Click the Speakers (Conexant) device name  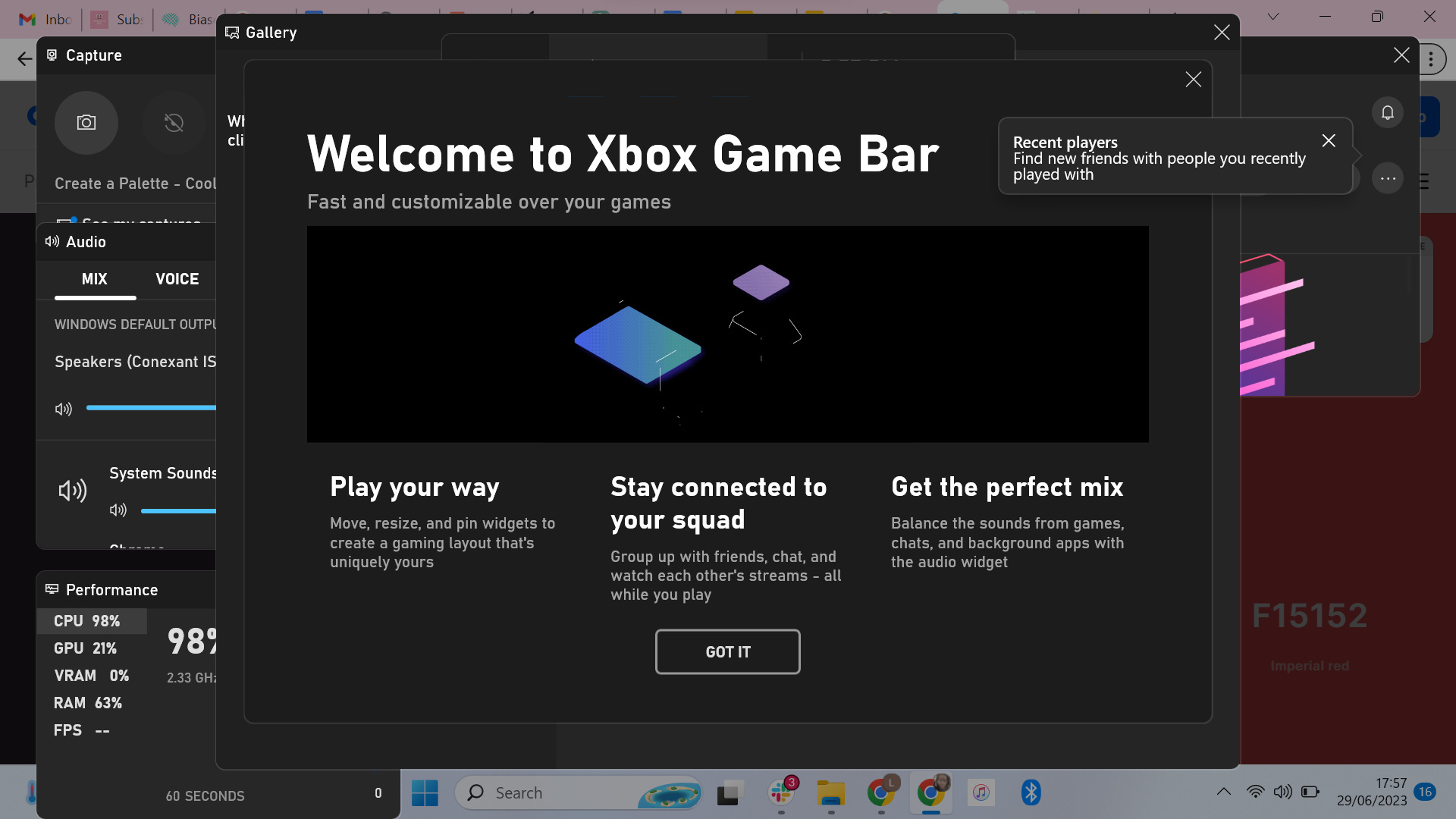tap(135, 362)
